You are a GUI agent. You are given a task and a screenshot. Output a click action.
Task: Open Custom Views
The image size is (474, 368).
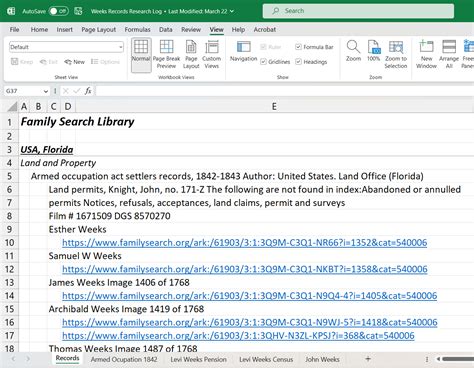tap(212, 54)
